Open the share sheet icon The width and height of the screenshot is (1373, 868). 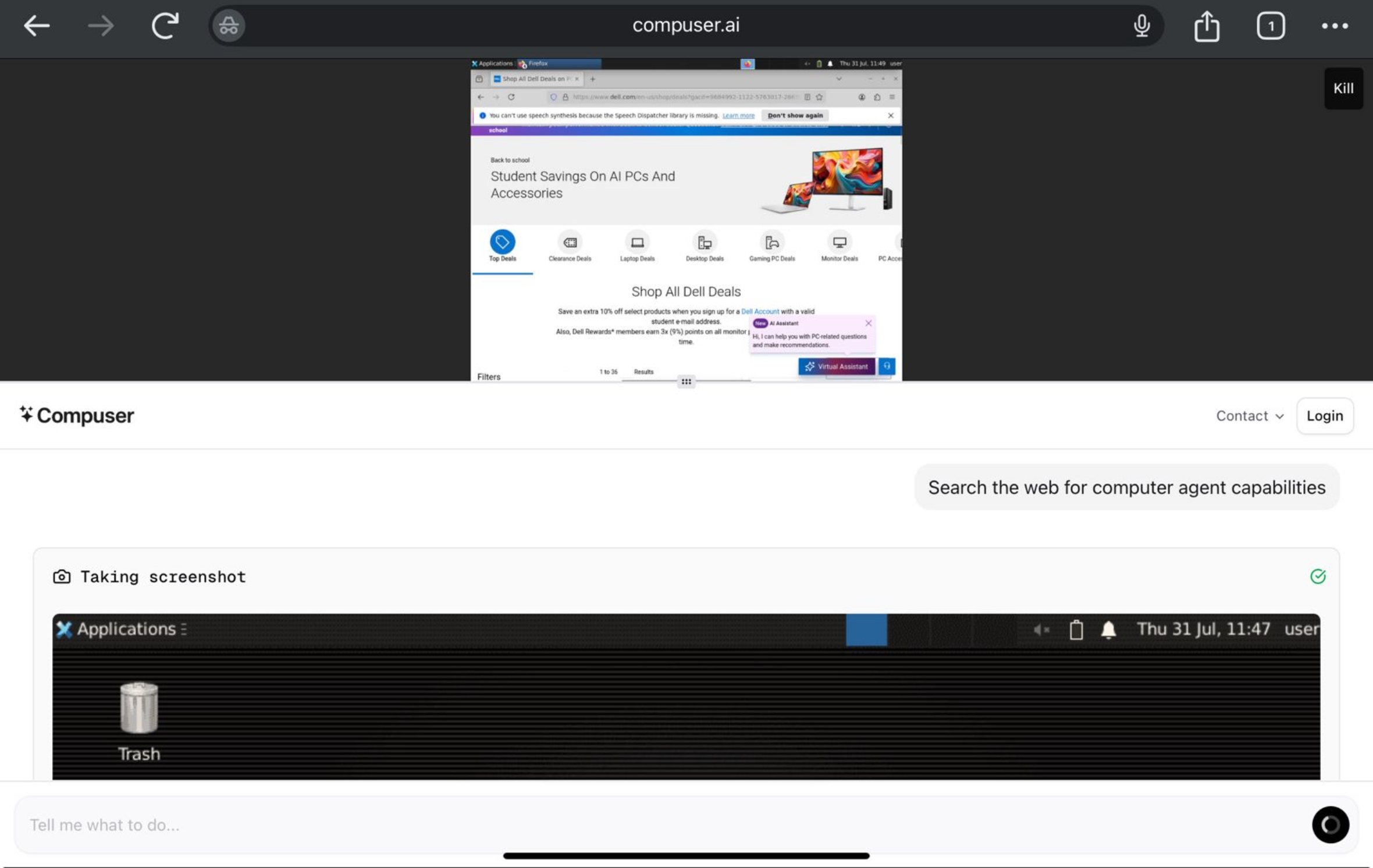tap(1207, 26)
